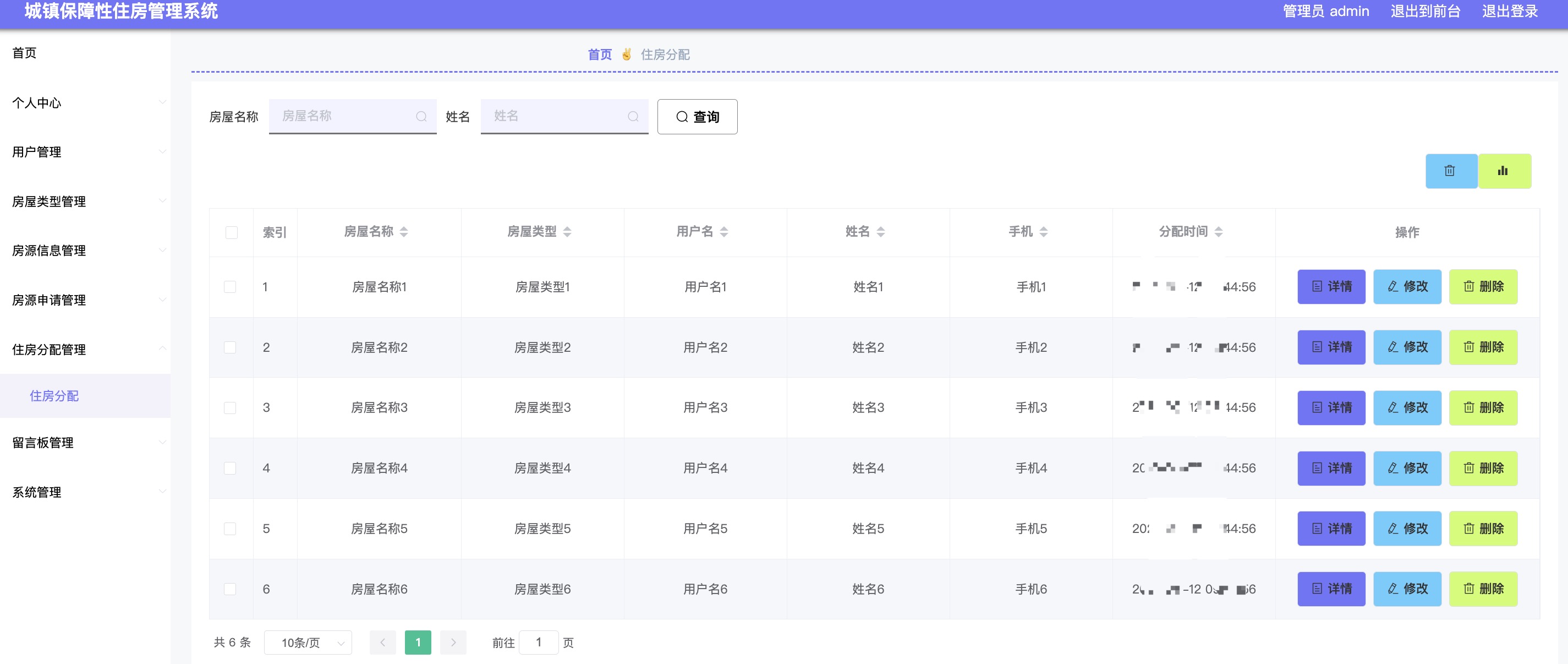Click 删除 for 房屋名称4 row

1483,468
